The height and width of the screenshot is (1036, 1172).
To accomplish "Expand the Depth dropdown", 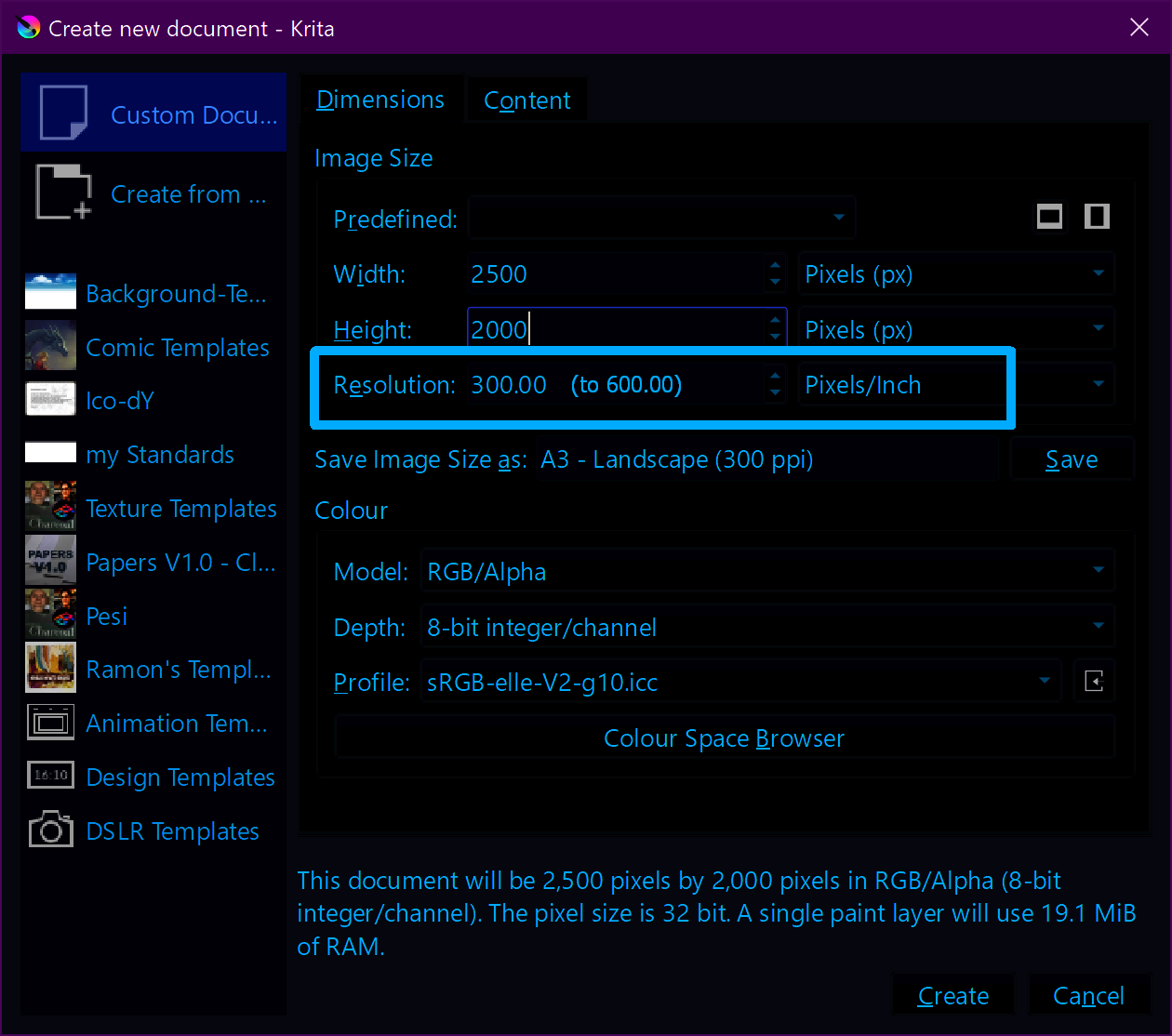I will 766,628.
